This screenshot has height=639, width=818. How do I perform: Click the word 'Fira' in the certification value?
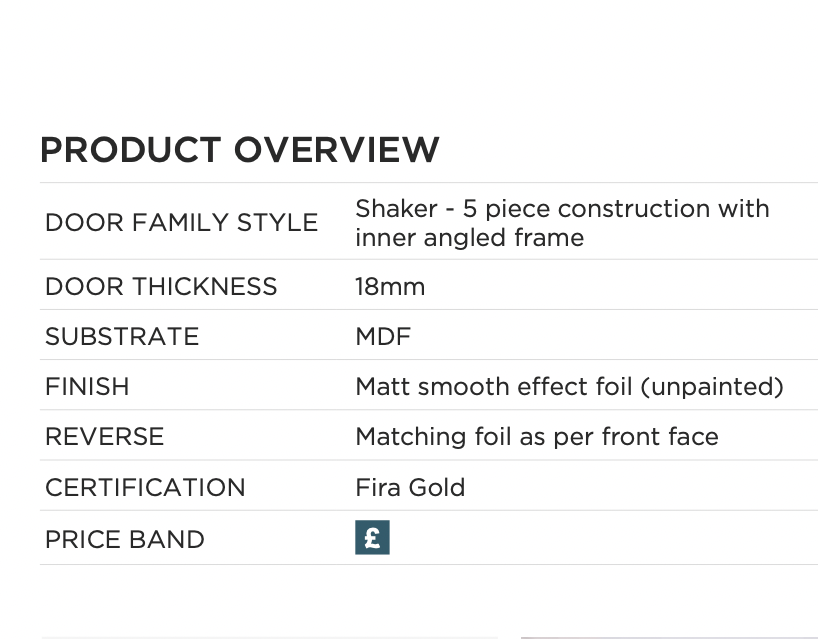click(x=376, y=488)
